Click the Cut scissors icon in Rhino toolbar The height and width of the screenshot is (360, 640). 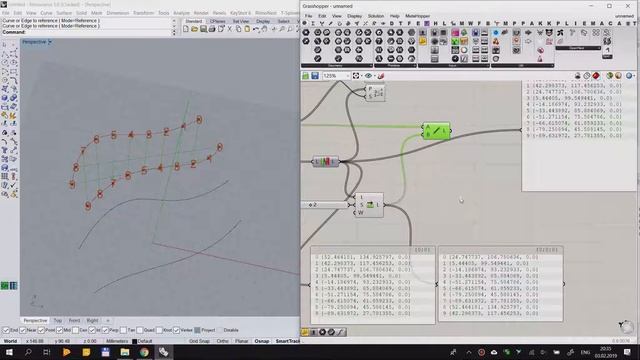click(230, 29)
